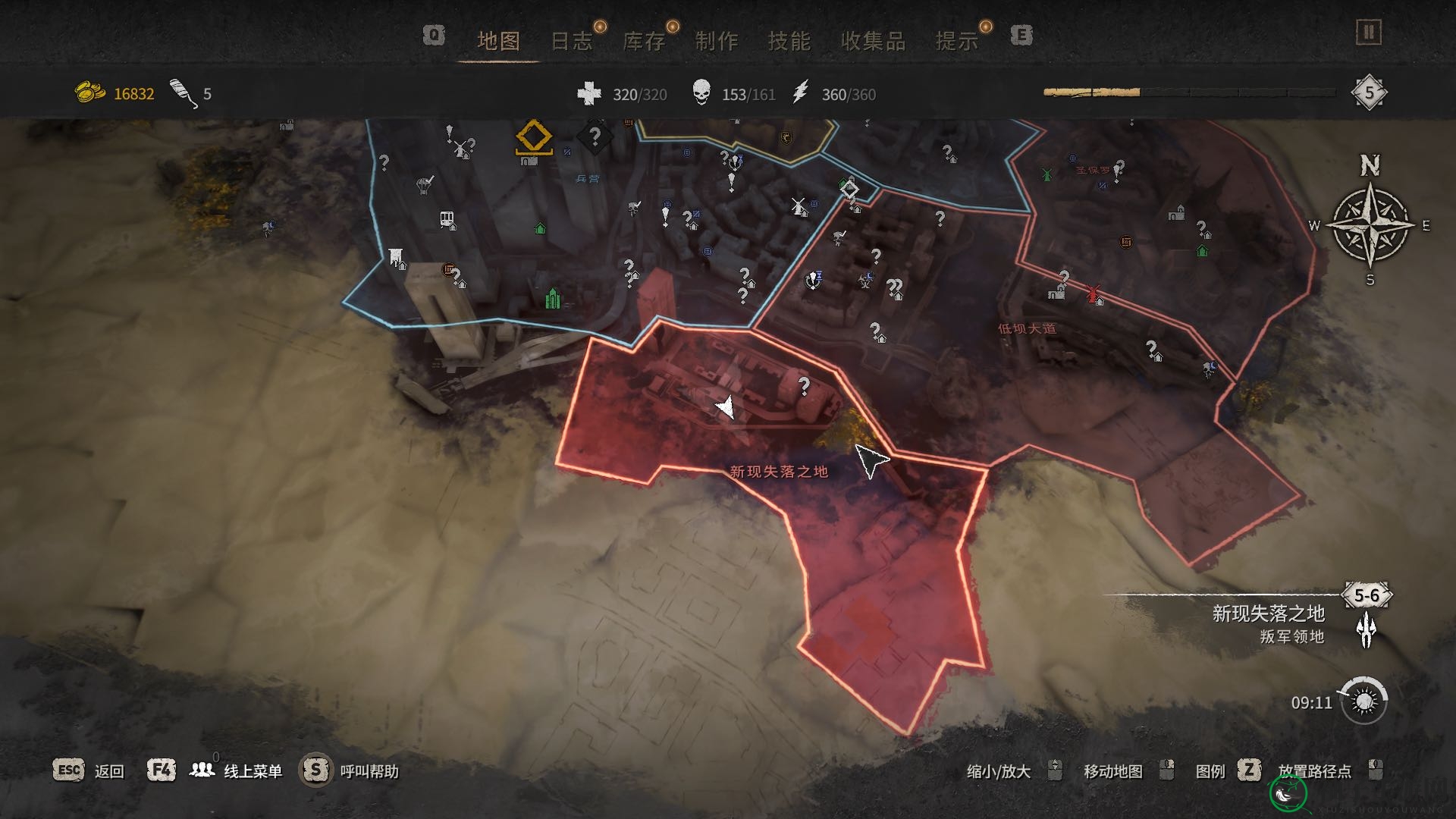
Task: Open the 日志 journal tab
Action: pos(571,41)
